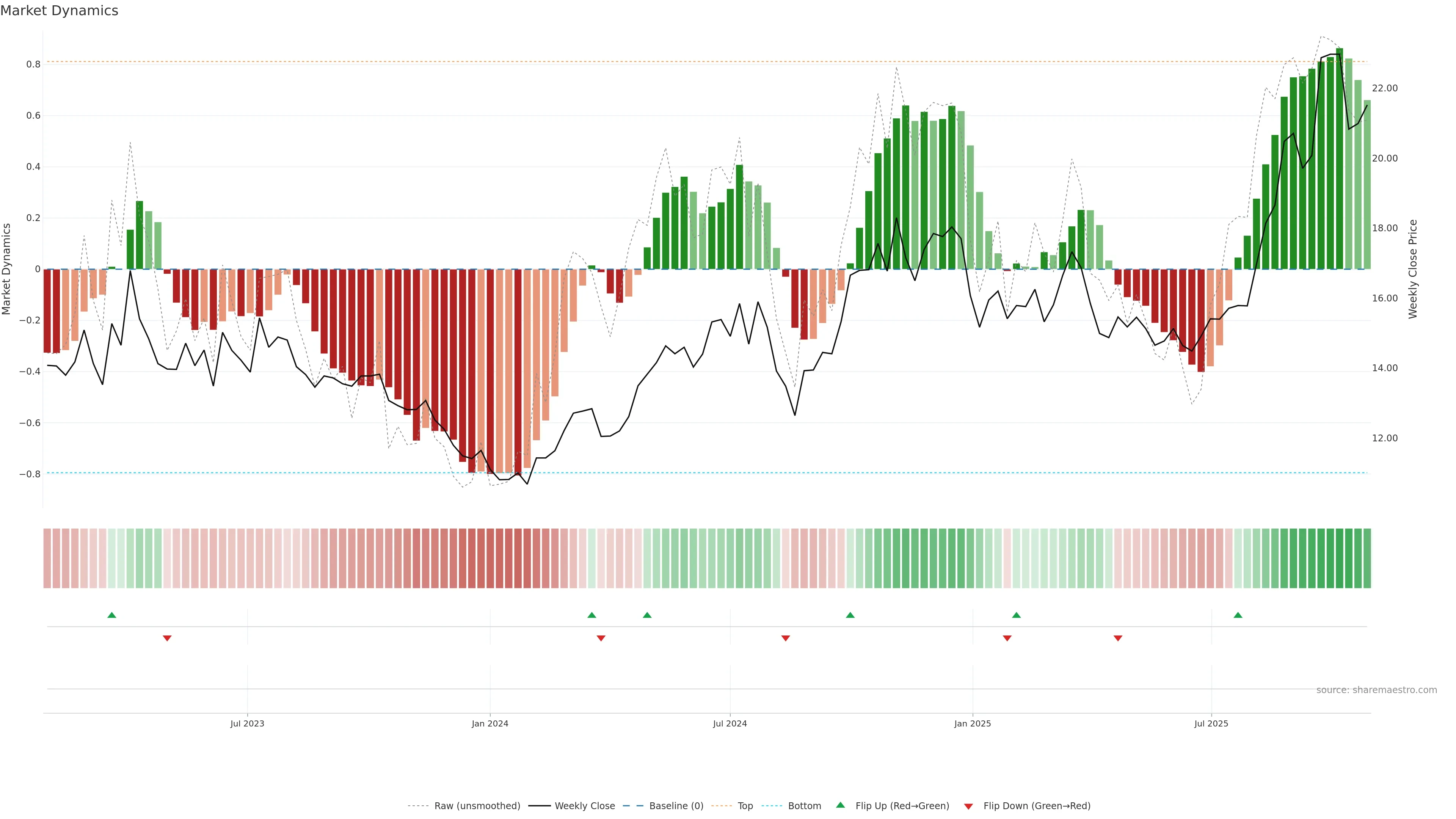Viewport: 1456px width, 819px height.
Task: Toggle the Baseline (0) legend entry
Action: coord(676,806)
